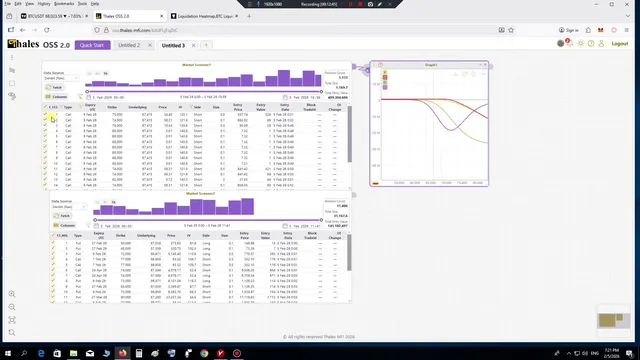Click the info icon in Graph1 title bar
Screen dimensions: 640x360
tap(380, 65)
